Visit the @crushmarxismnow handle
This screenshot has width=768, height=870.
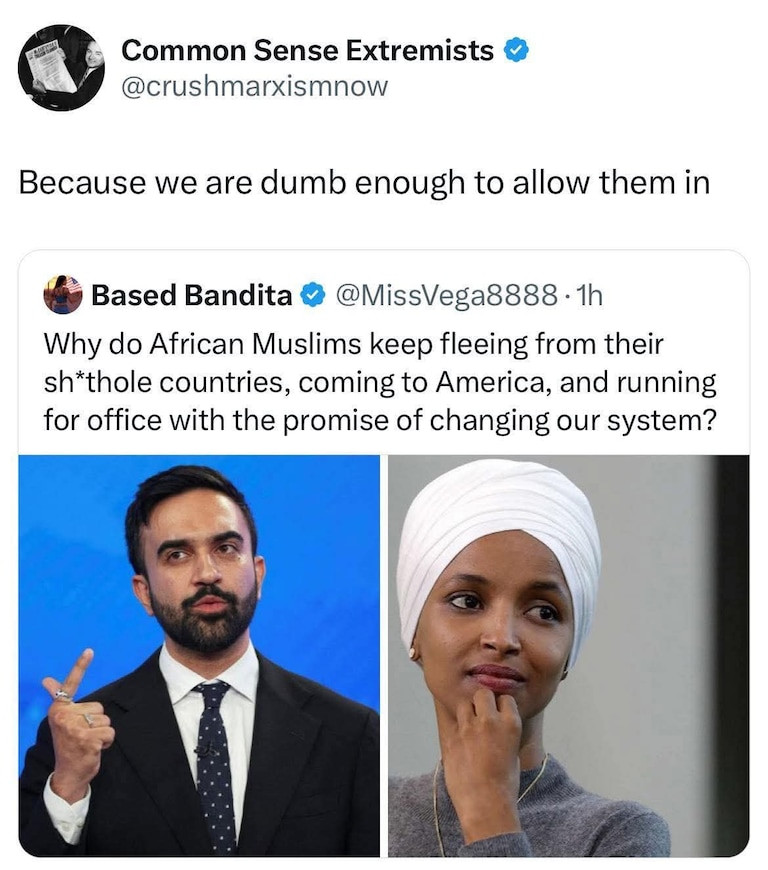tap(254, 86)
